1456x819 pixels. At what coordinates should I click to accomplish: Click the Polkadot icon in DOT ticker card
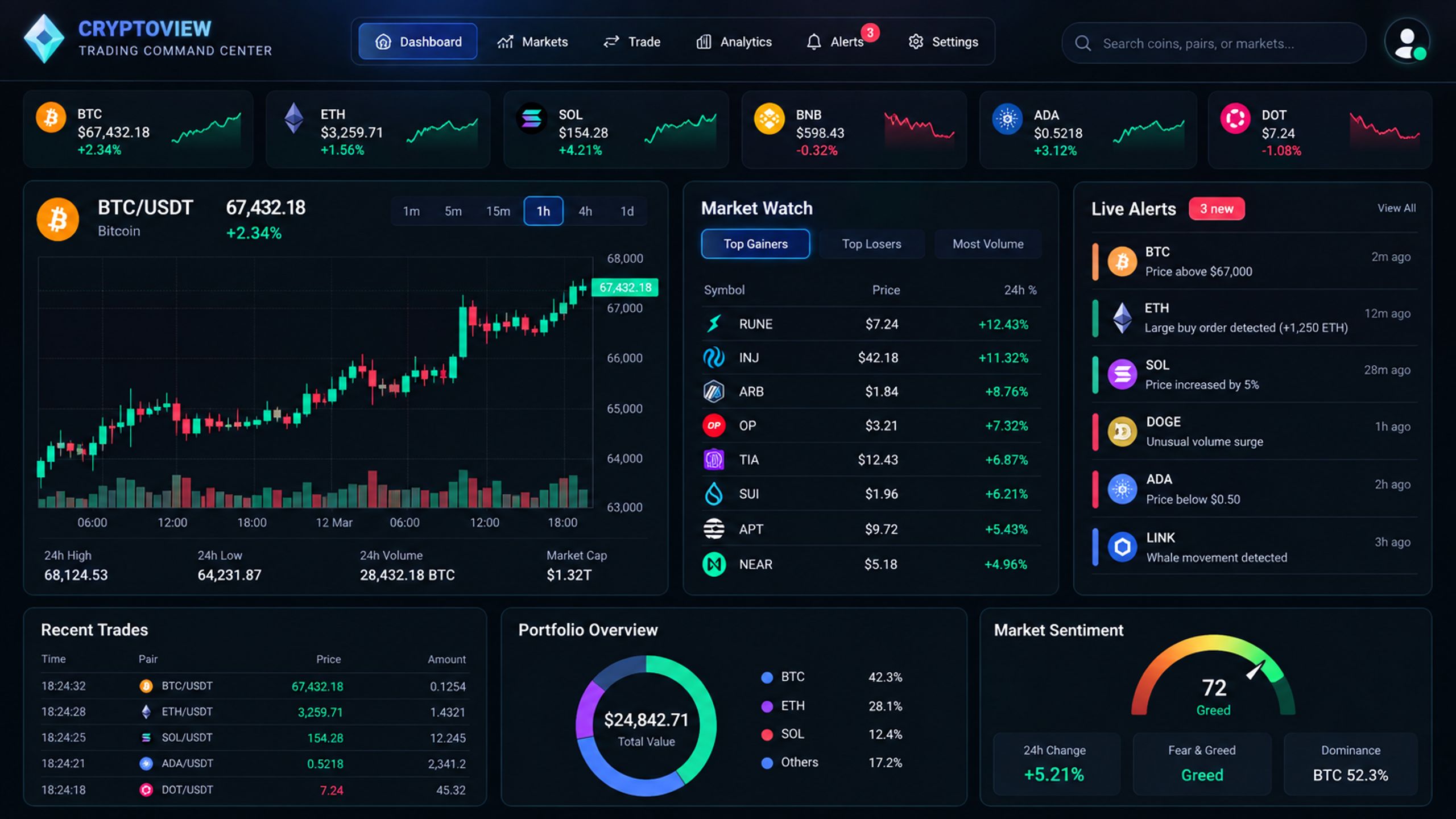(x=1235, y=119)
